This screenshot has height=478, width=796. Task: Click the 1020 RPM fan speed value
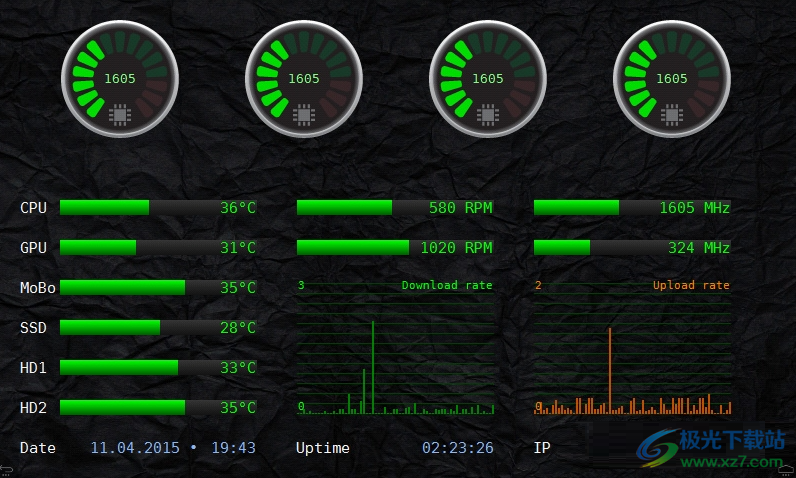click(x=456, y=248)
